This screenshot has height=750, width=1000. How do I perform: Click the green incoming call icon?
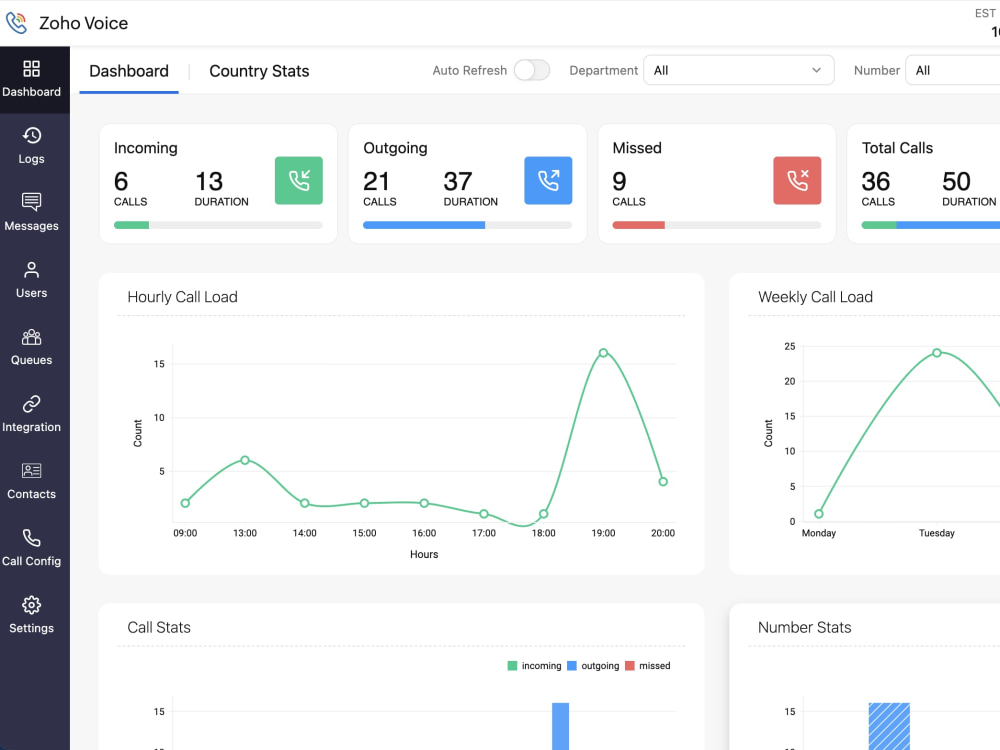click(x=298, y=180)
